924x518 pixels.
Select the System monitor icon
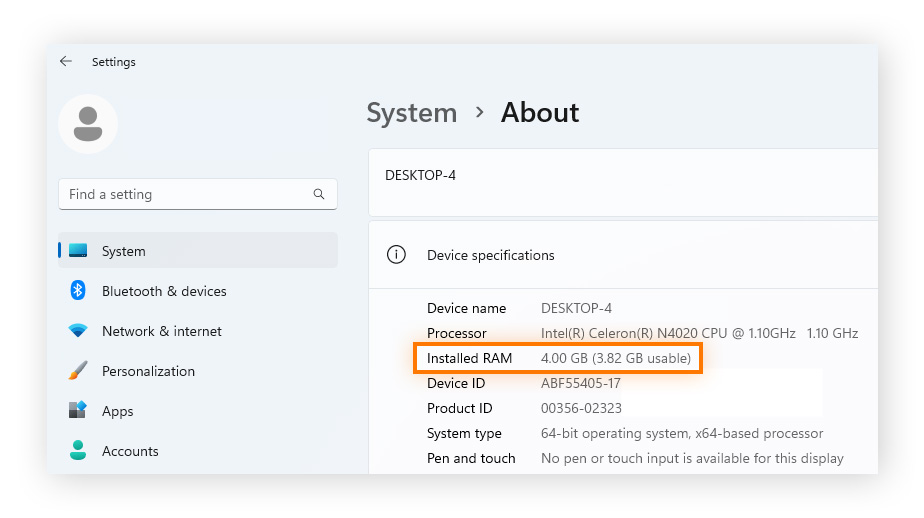tap(78, 250)
